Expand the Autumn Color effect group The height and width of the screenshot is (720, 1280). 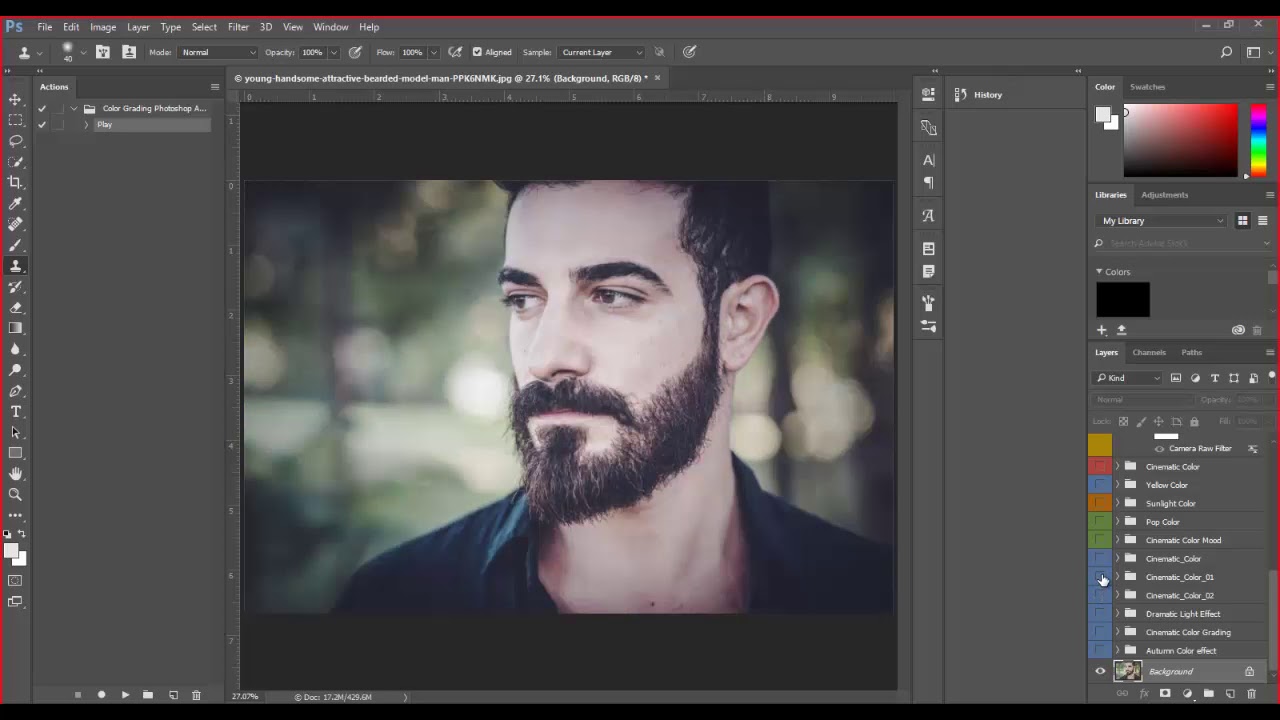pos(1118,651)
